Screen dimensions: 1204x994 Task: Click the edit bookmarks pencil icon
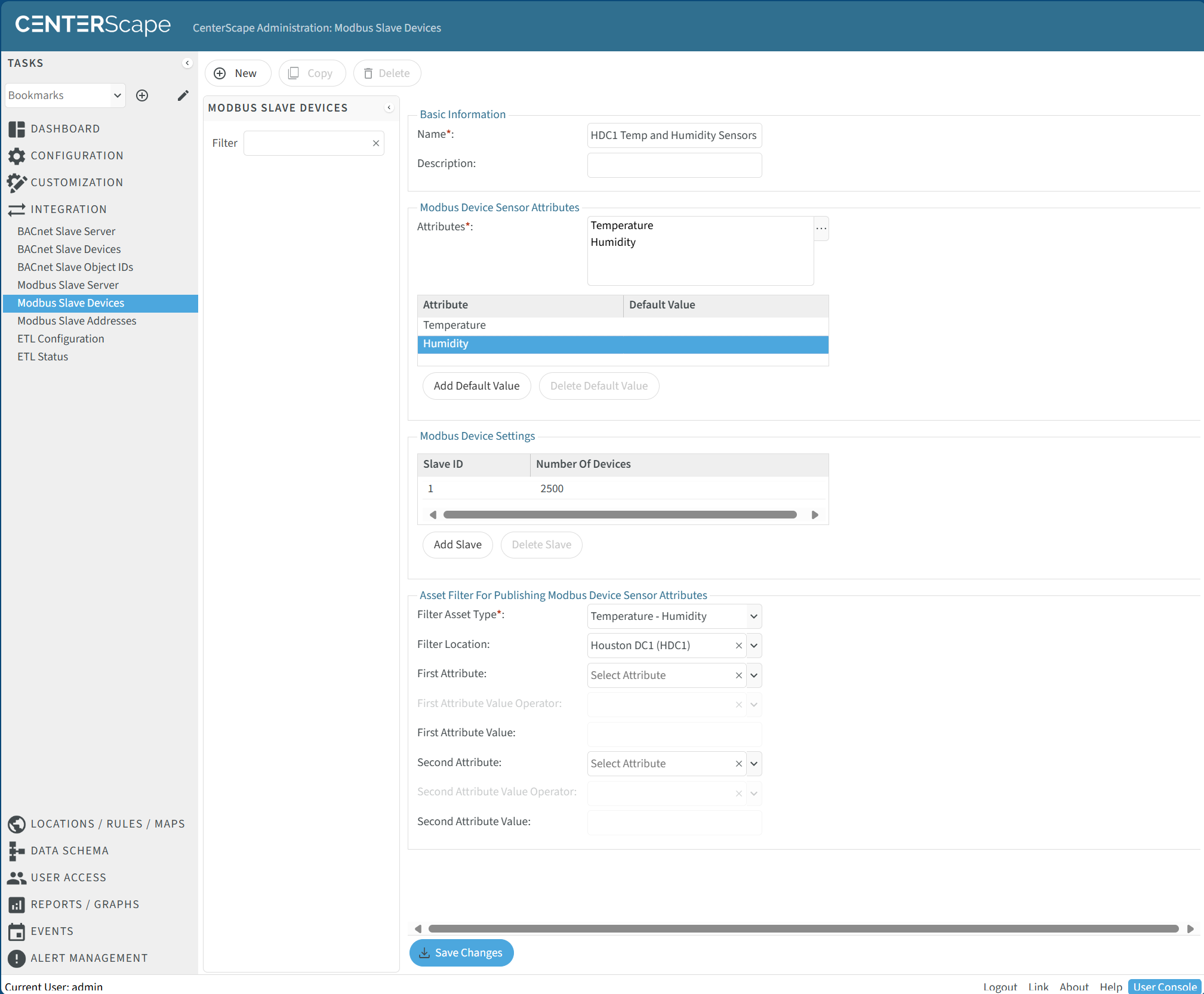[183, 95]
